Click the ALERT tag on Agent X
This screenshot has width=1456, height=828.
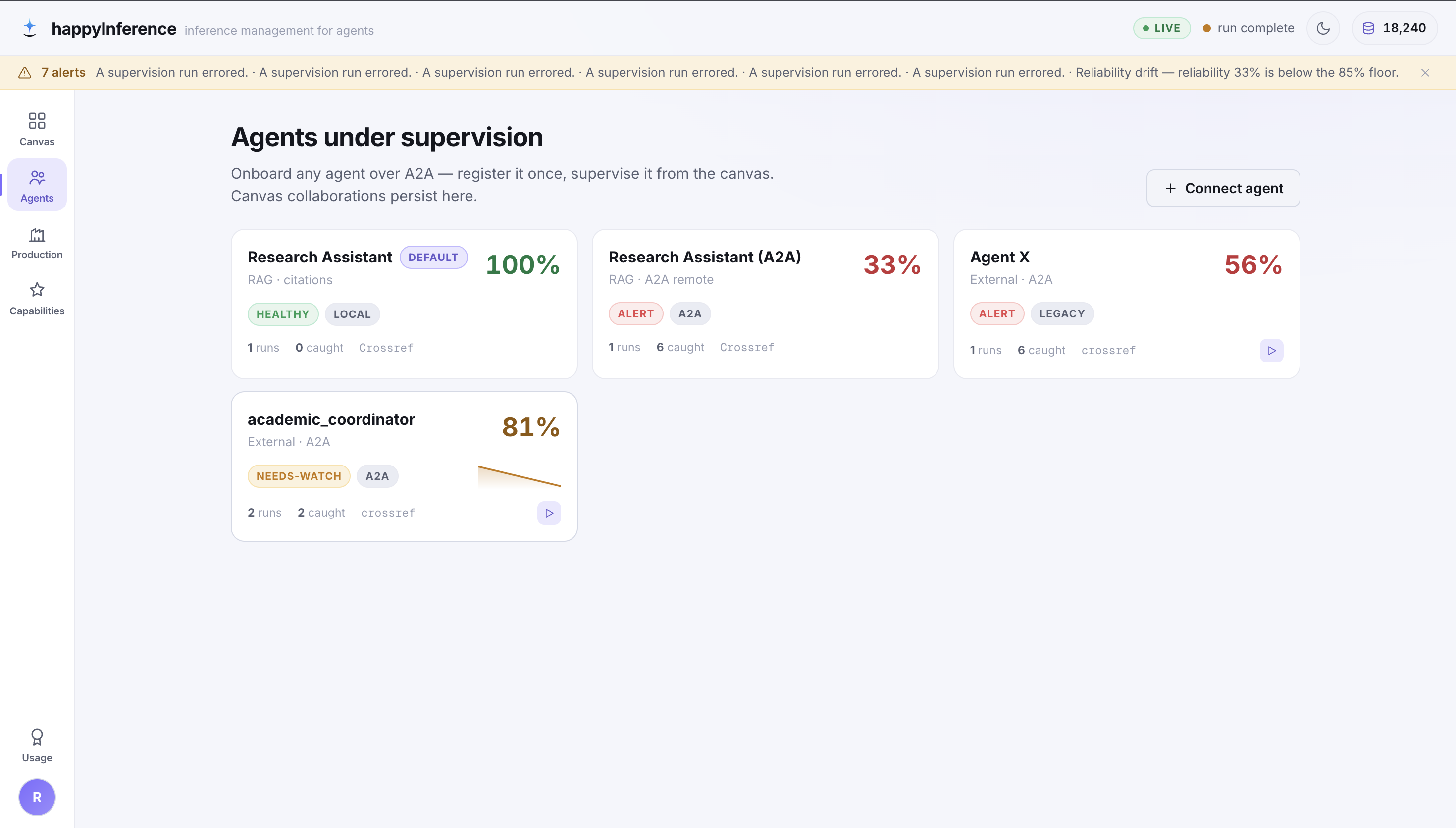pos(996,314)
